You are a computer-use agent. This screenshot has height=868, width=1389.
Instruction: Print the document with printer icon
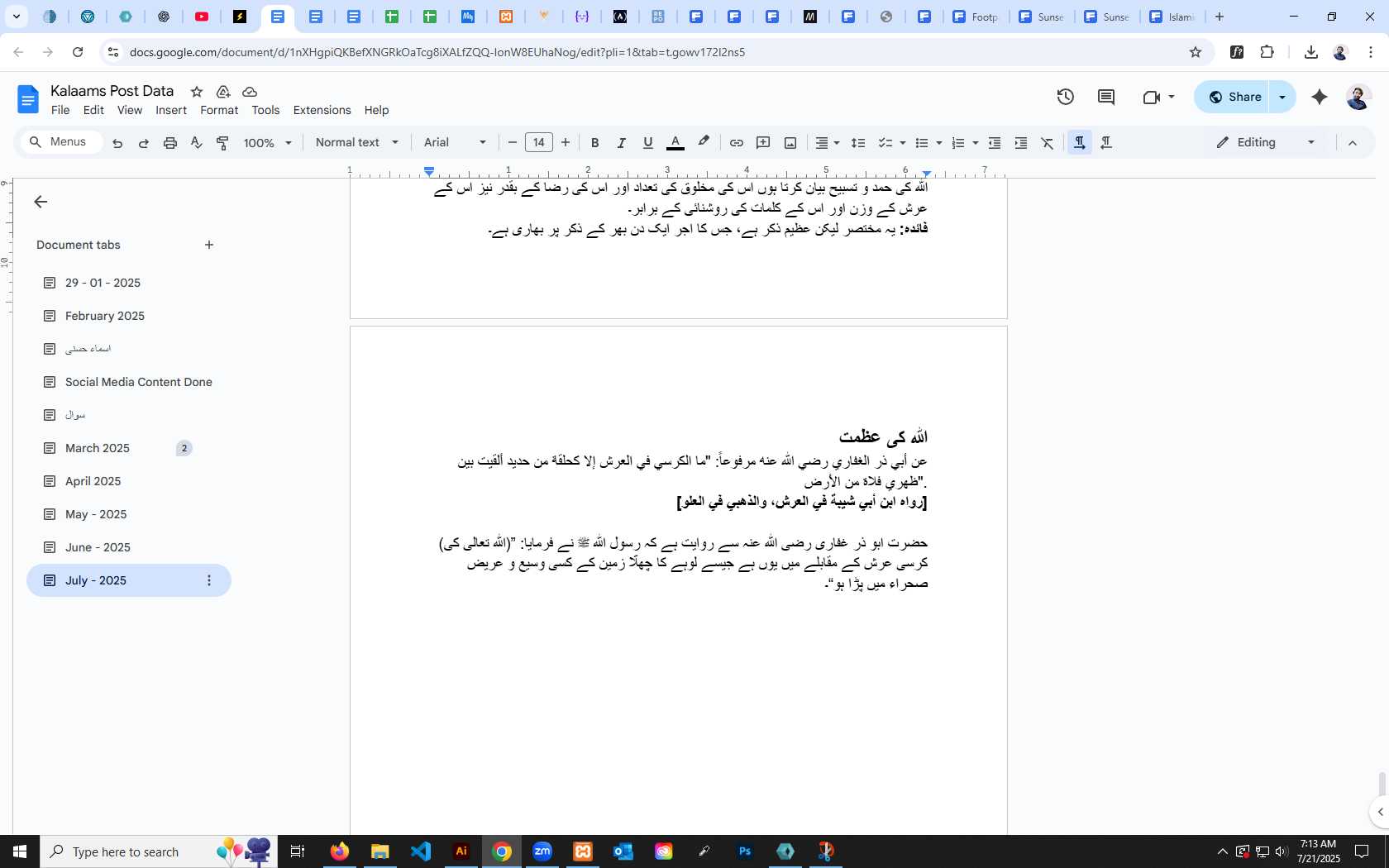170,143
